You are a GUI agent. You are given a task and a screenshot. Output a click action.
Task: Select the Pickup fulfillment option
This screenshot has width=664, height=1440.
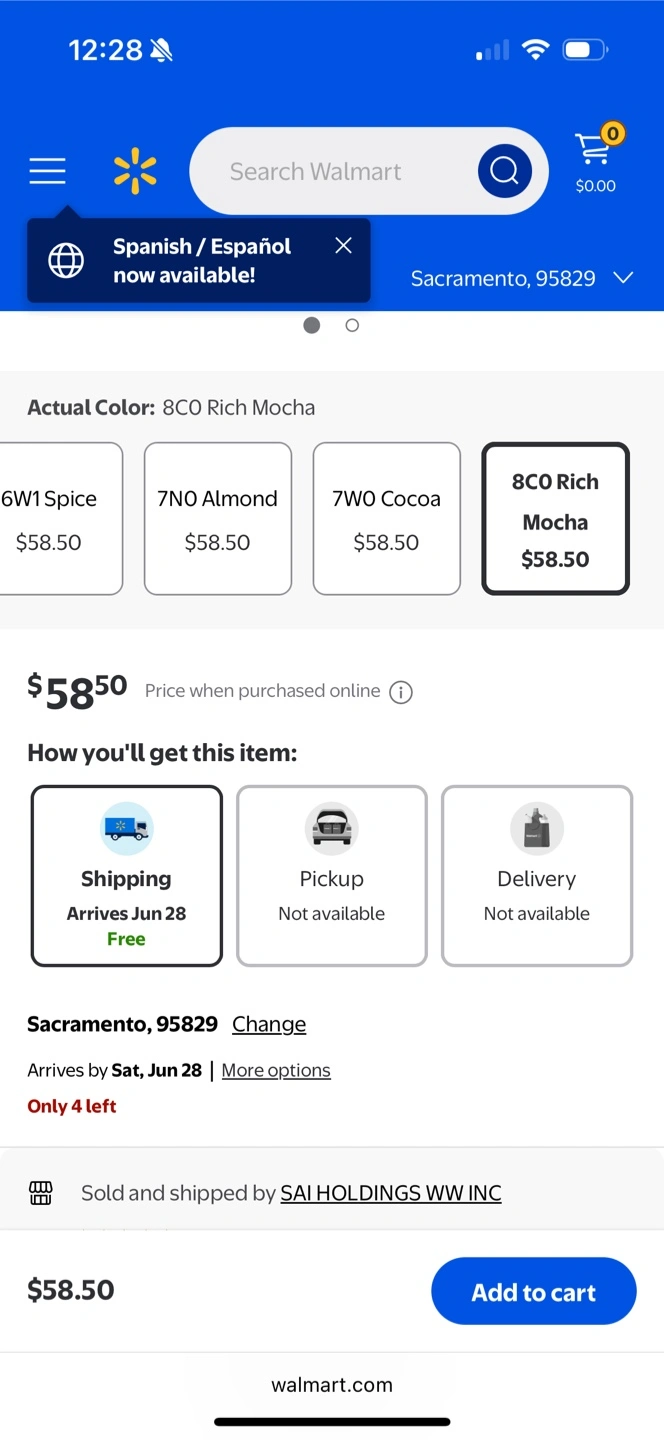tap(331, 876)
